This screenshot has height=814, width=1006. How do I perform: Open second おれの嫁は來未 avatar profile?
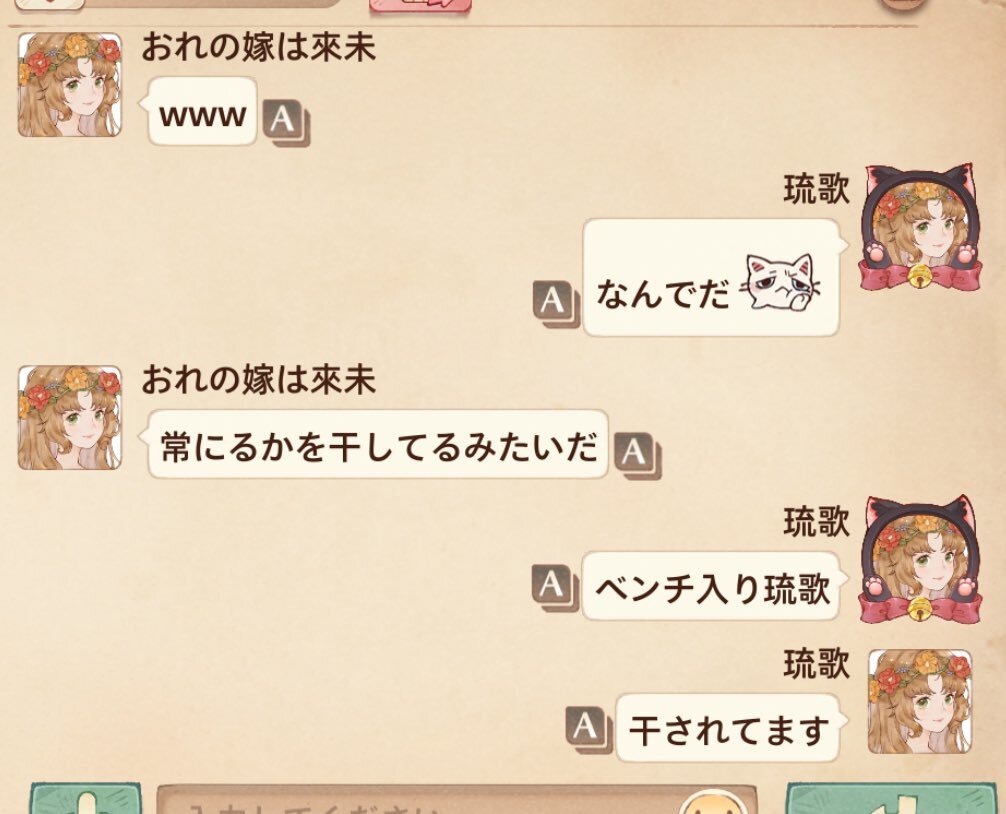tap(69, 418)
